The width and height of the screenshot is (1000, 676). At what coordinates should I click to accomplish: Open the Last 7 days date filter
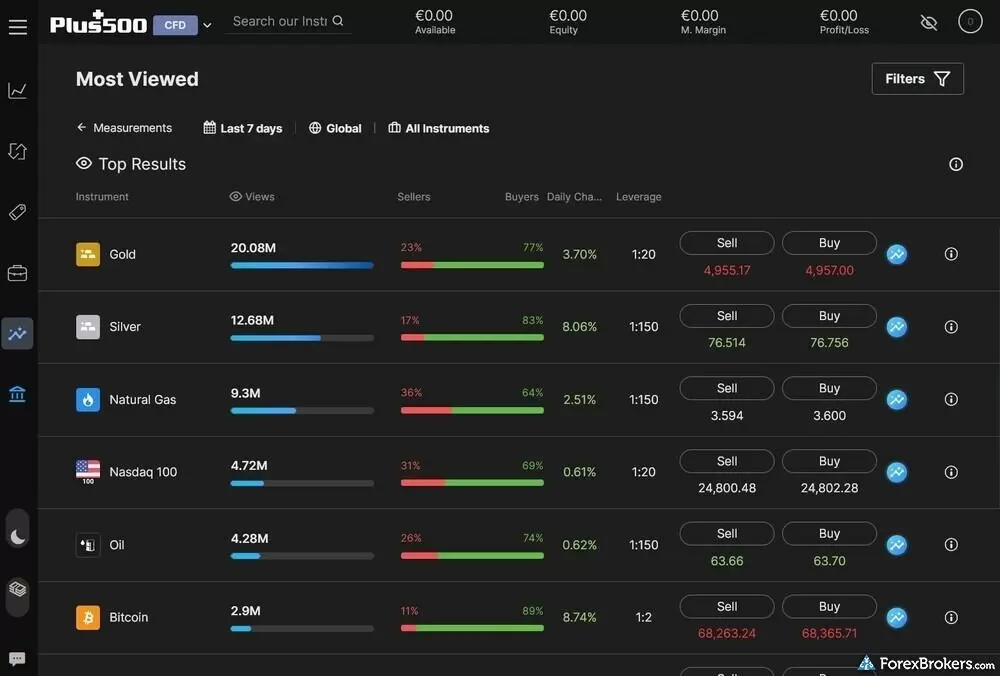[x=242, y=128]
